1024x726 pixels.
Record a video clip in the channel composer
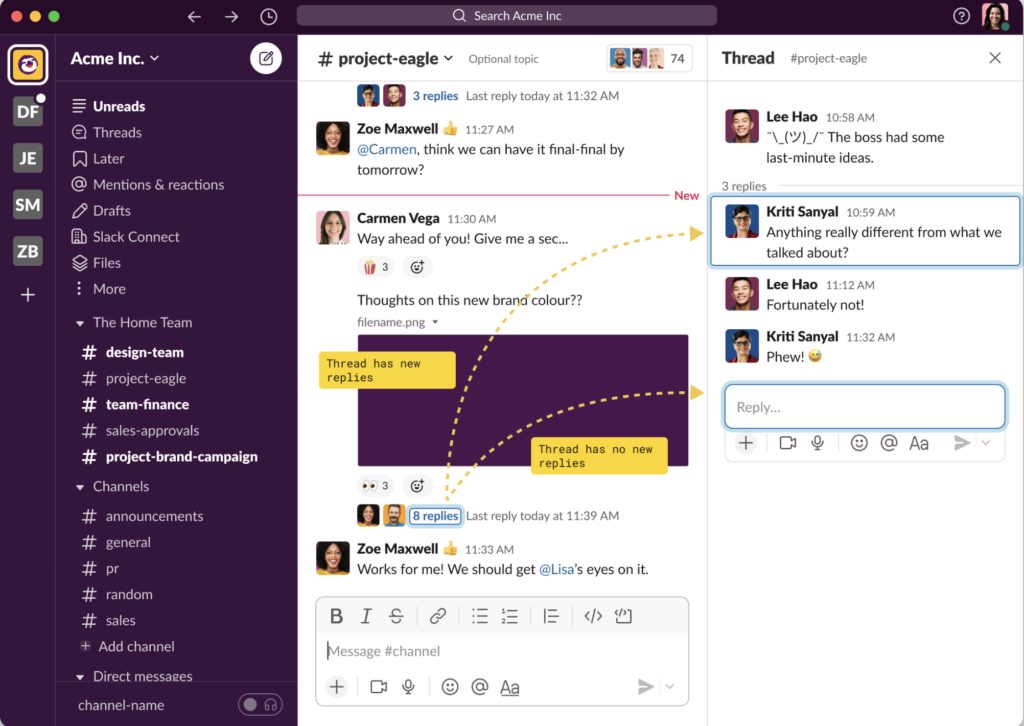coord(379,687)
